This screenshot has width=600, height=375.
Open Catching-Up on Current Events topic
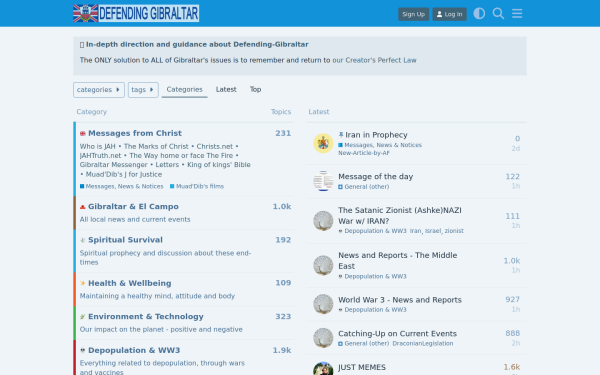point(397,334)
